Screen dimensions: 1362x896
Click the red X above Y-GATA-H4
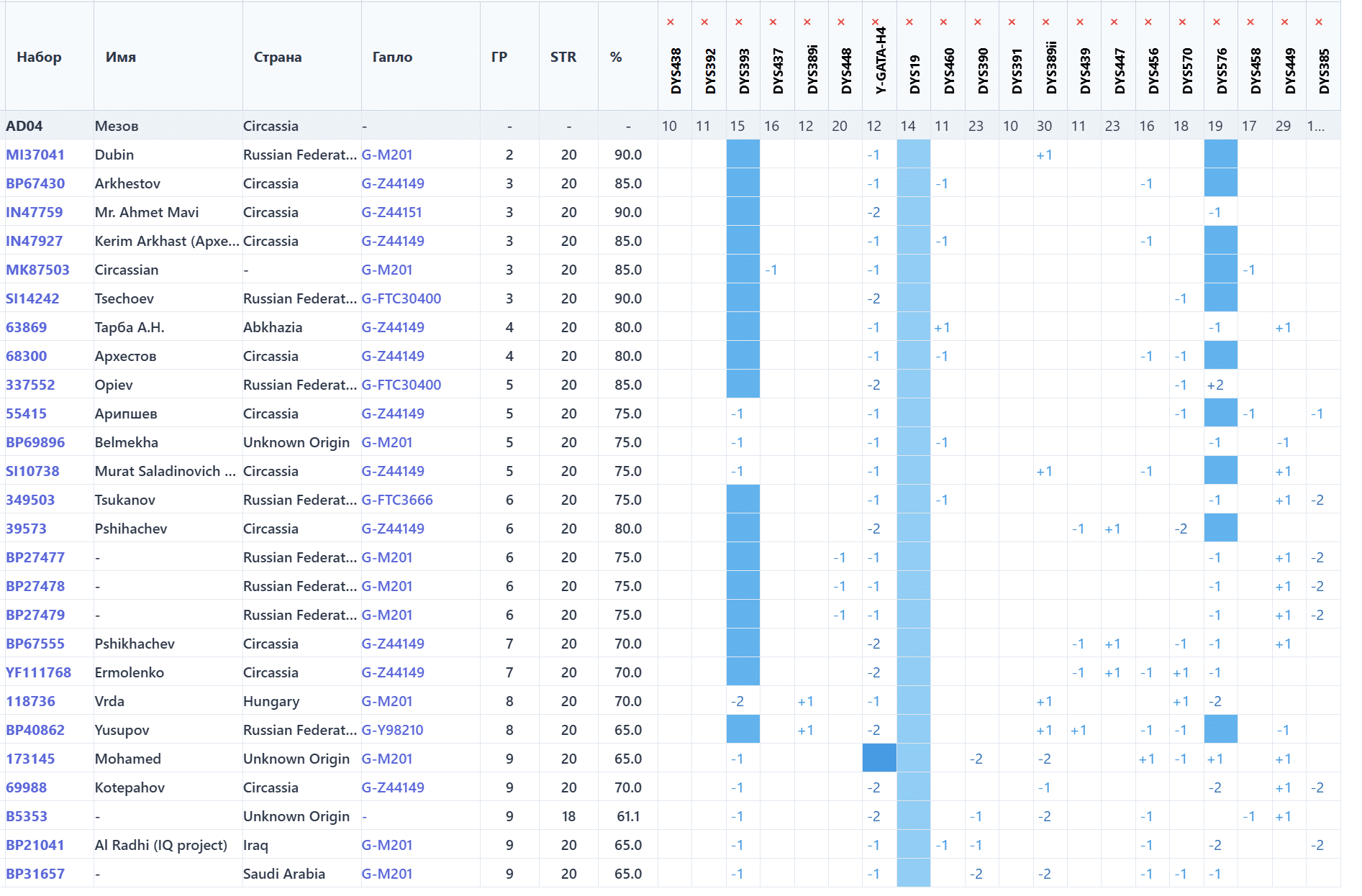(x=876, y=22)
